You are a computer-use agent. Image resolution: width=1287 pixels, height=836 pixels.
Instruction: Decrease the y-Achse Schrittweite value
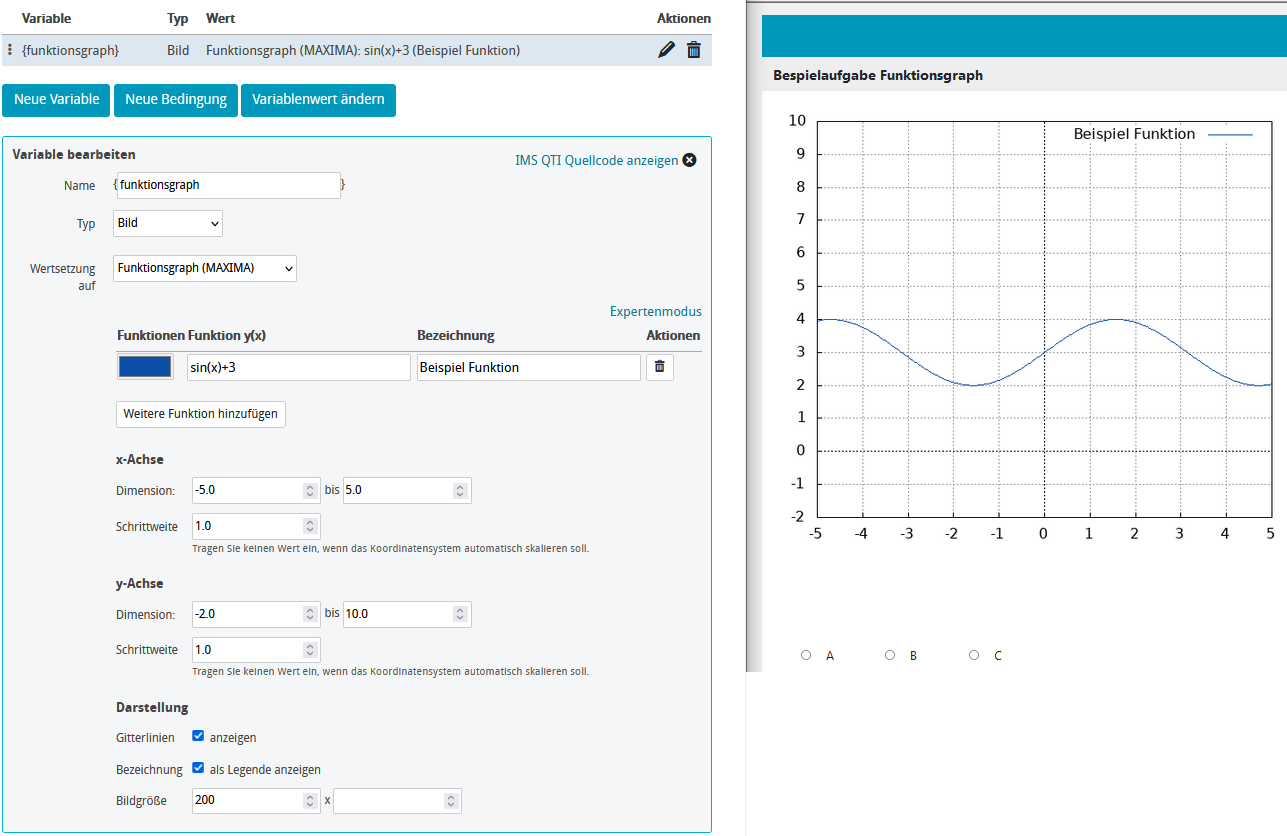tap(311, 653)
